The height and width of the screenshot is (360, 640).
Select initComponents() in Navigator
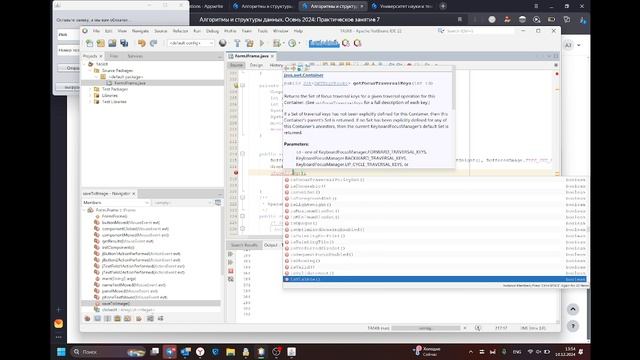pos(118,247)
